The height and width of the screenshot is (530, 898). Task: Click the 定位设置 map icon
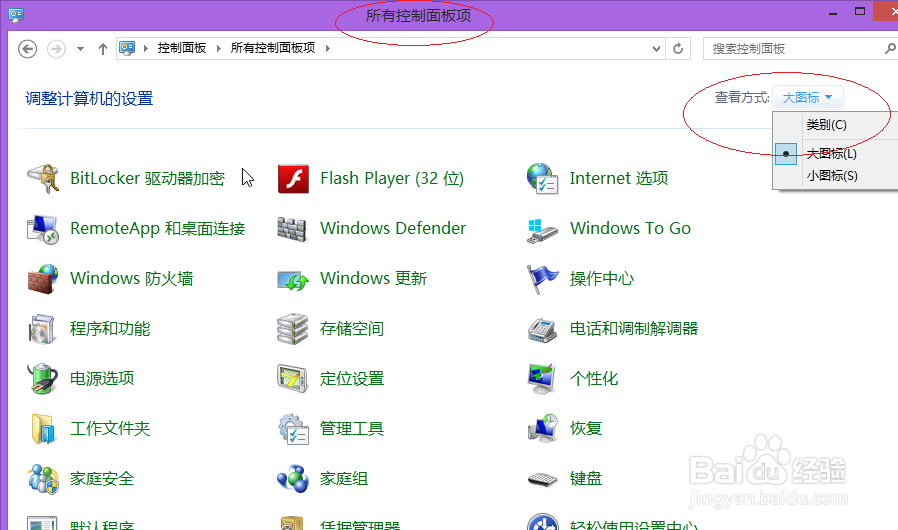tap(293, 379)
